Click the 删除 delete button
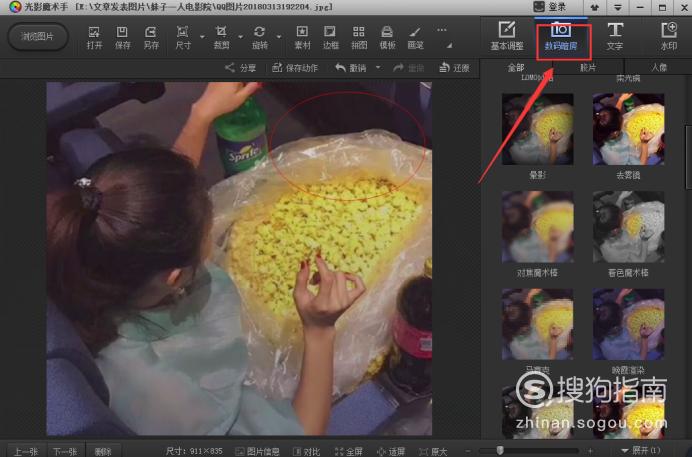Screen dimensions: 692x457 103,451
